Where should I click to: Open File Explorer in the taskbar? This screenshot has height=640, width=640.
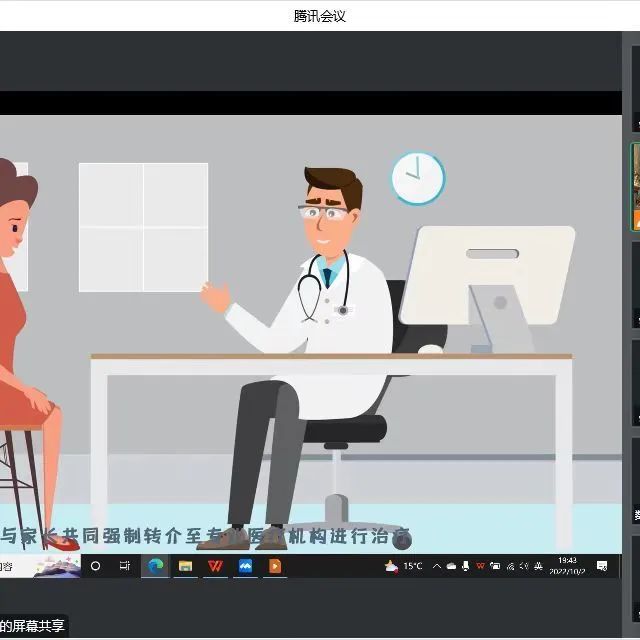coord(185,566)
